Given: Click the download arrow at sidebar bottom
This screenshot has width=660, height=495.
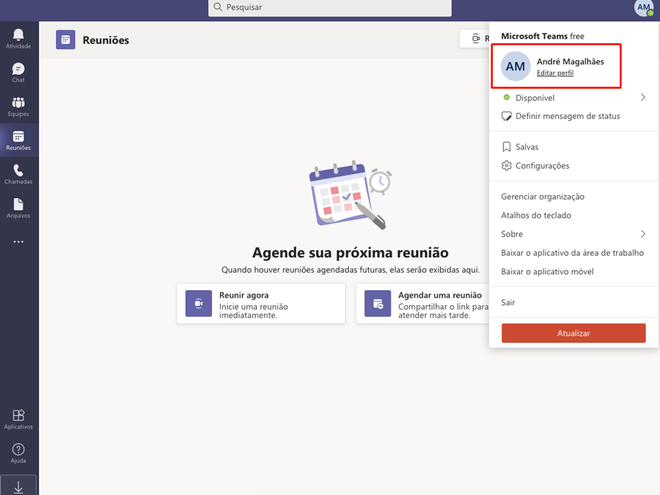Looking at the screenshot, I should pyautogui.click(x=18, y=487).
